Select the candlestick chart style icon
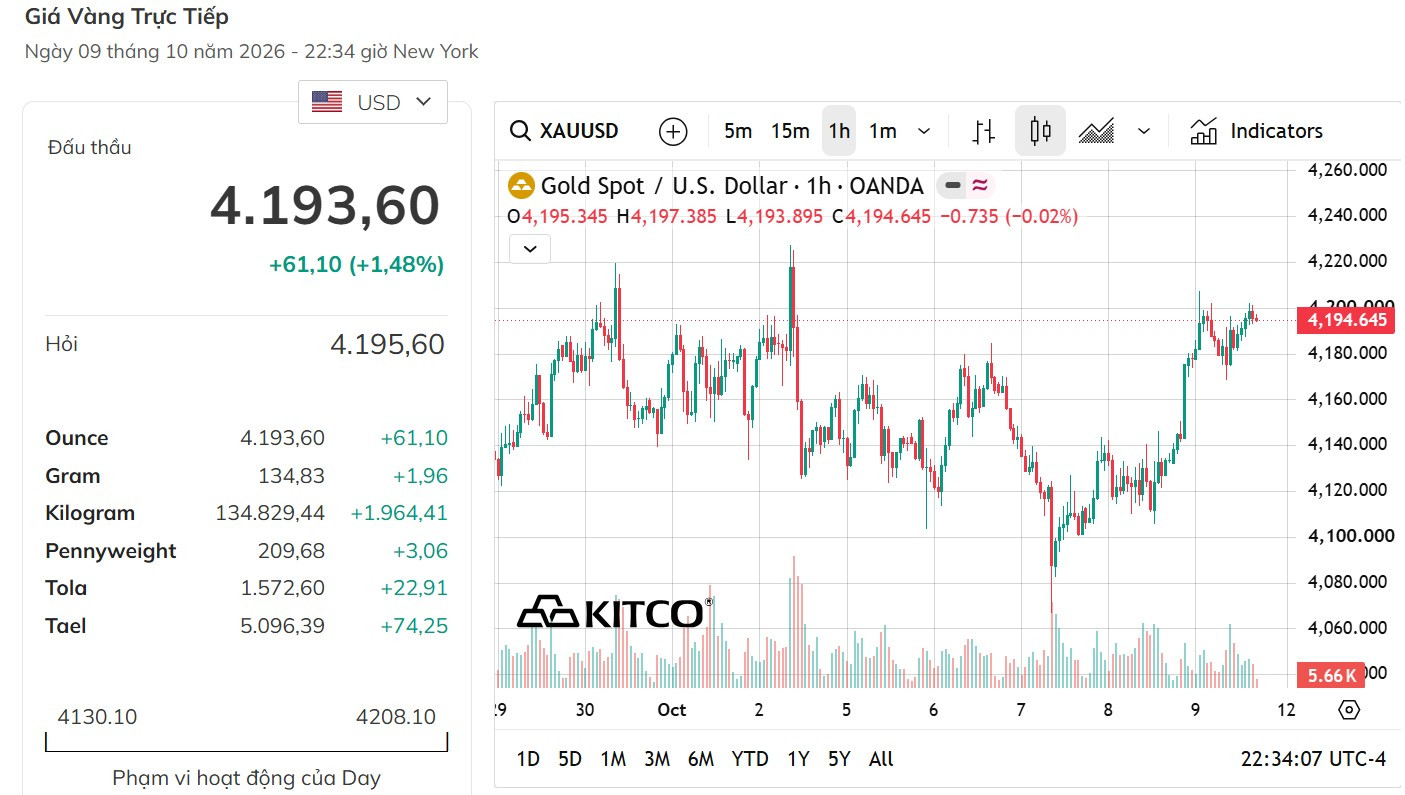Image resolution: width=1405 pixels, height=795 pixels. coord(1040,131)
